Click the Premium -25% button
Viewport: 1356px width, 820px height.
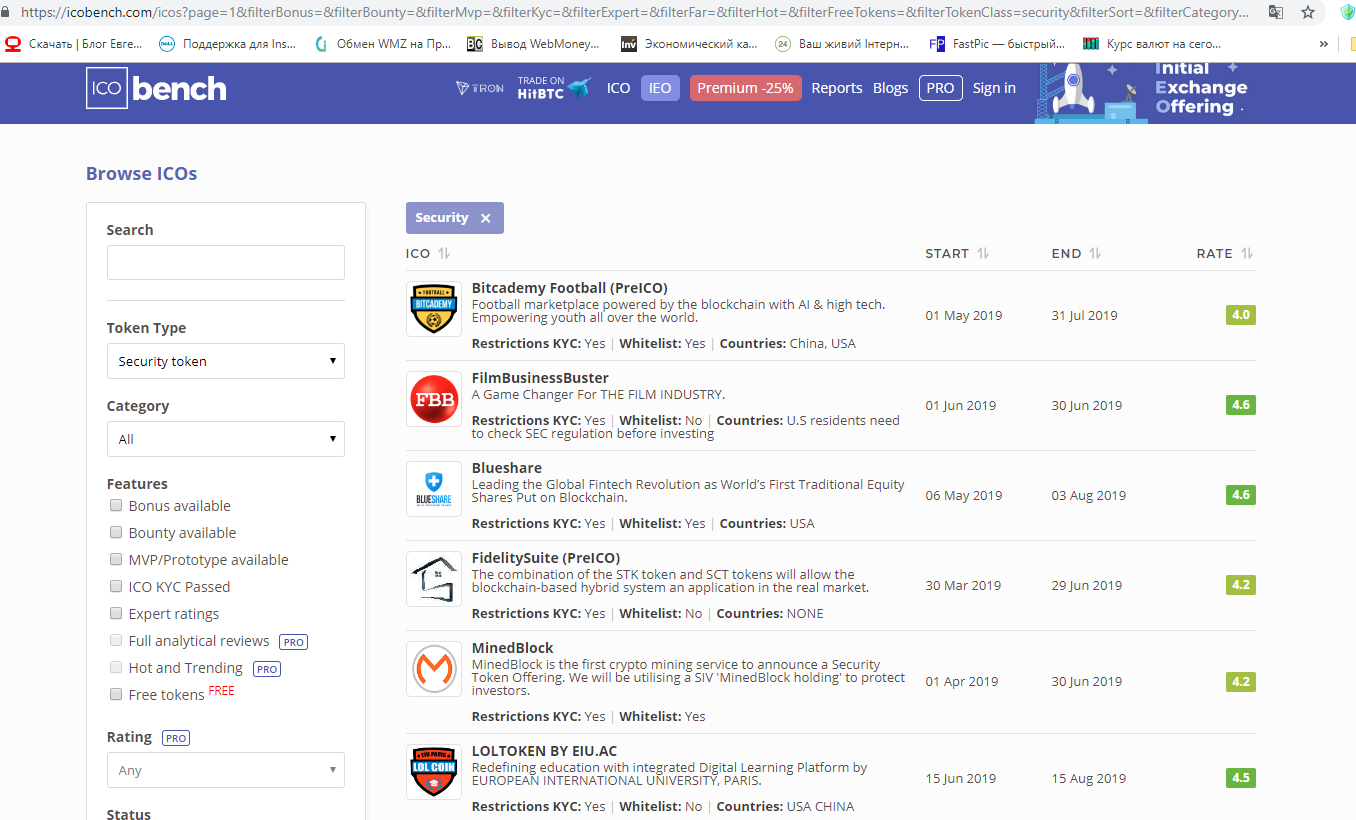pyautogui.click(x=745, y=88)
